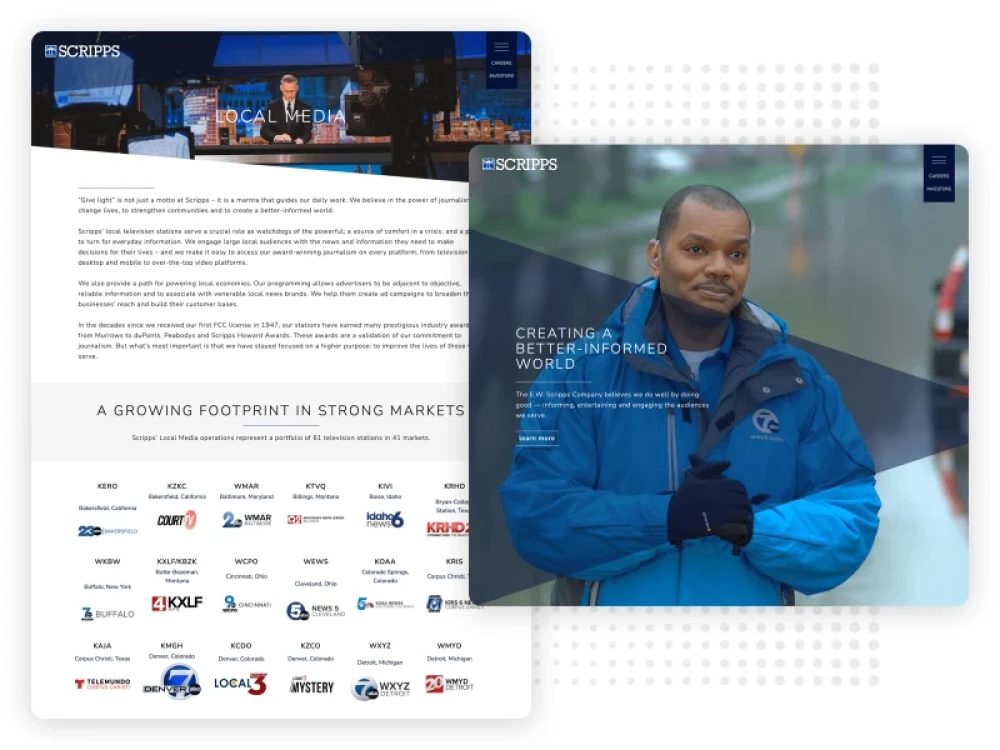Click the WXYZ Detroit channel 7 logo
This screenshot has height=750, width=1000.
[380, 688]
